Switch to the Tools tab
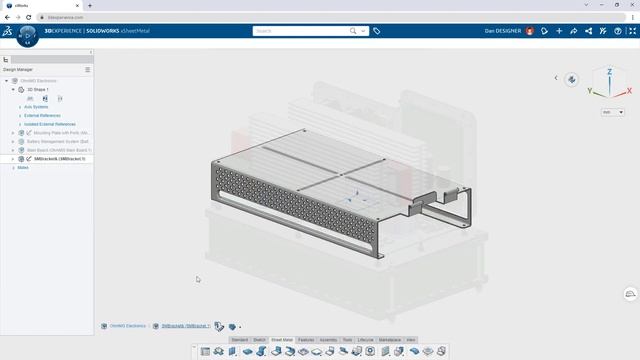 (347, 340)
